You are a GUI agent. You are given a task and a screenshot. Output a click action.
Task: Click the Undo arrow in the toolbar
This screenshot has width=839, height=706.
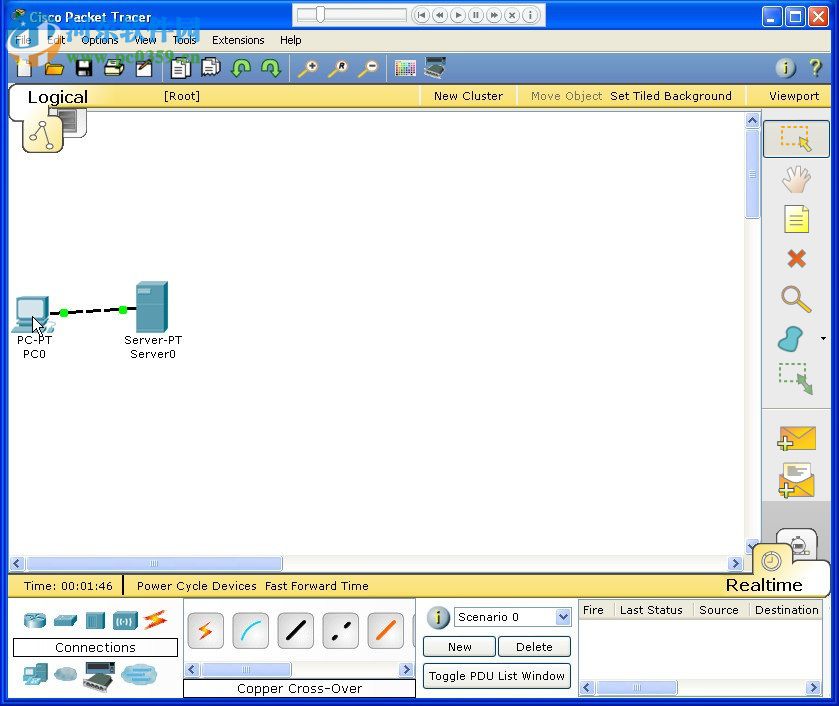pyautogui.click(x=241, y=68)
